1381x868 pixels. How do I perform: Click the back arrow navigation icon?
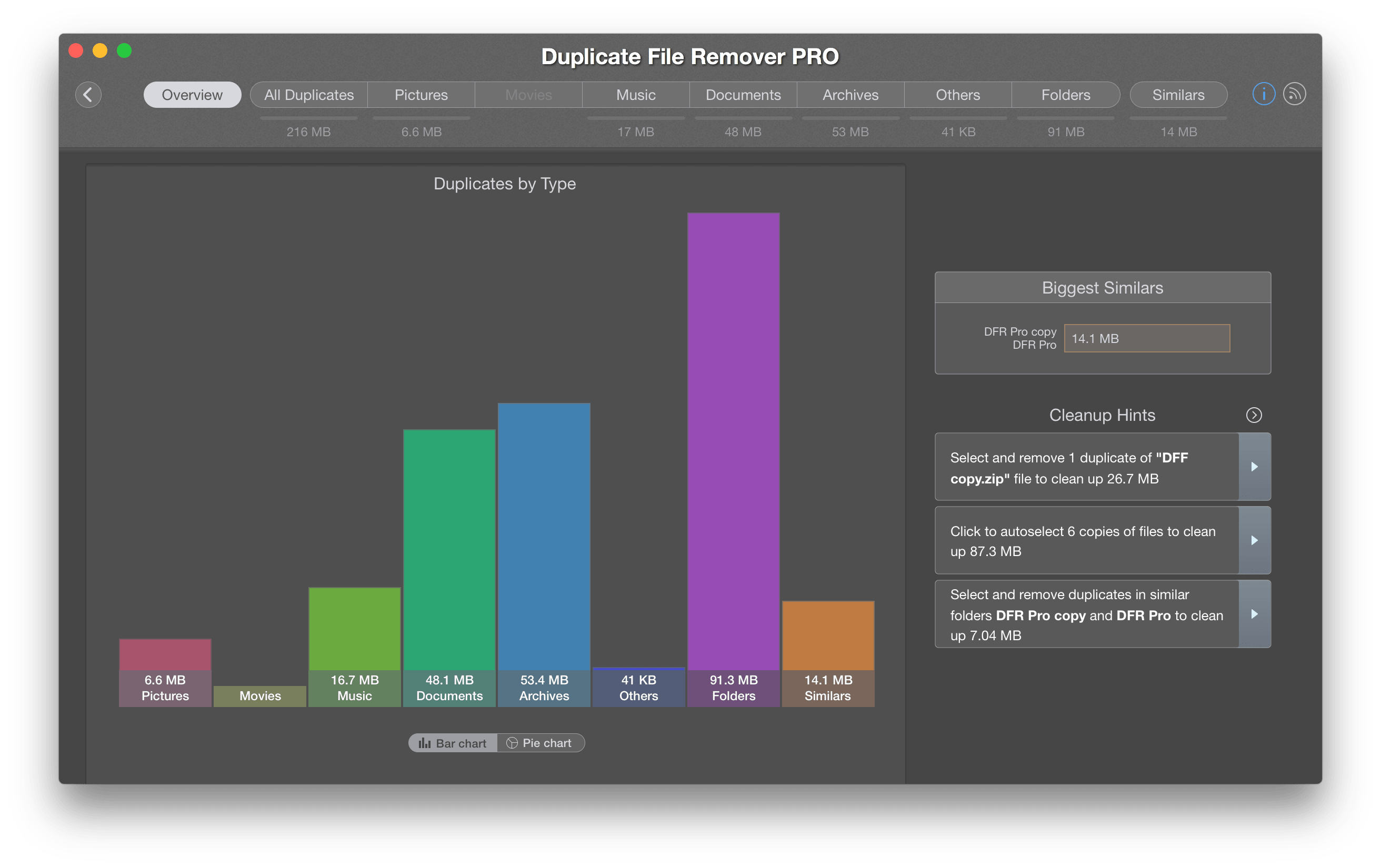coord(91,95)
